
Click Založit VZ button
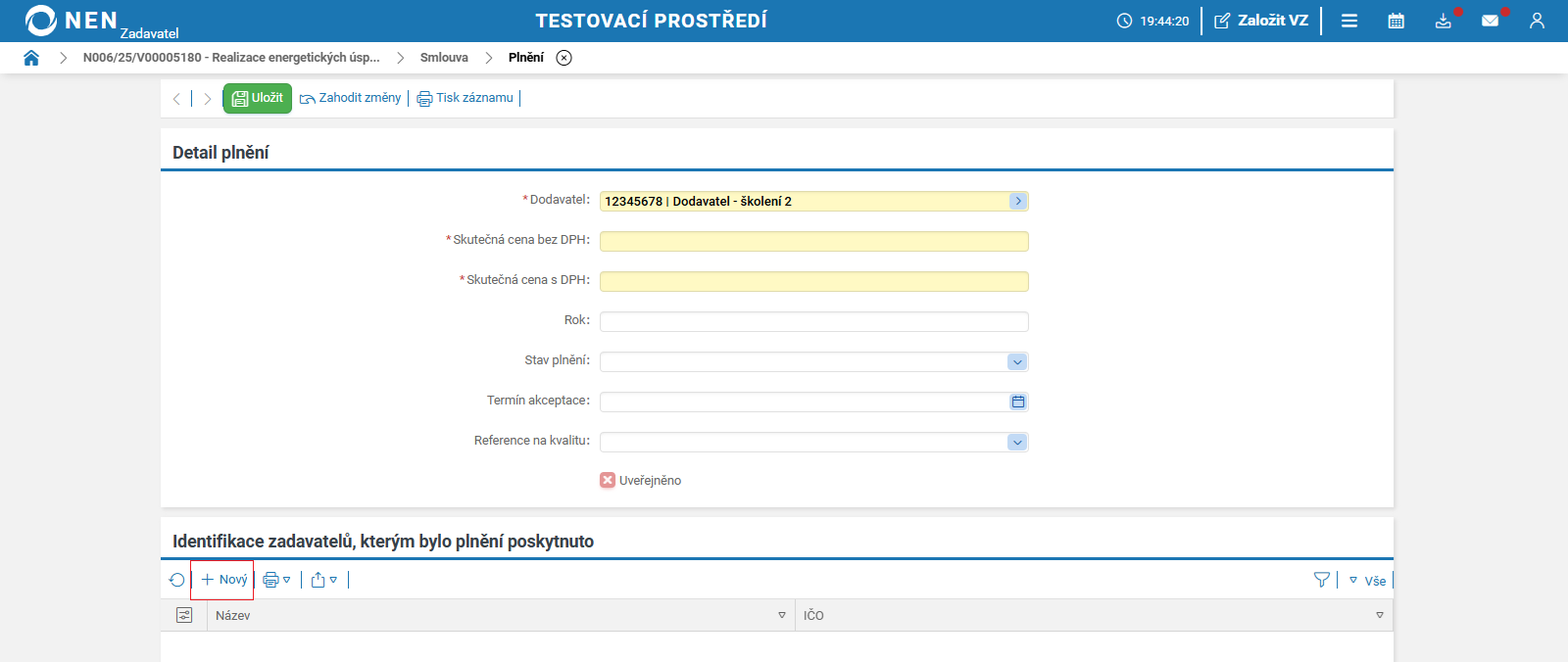click(x=1261, y=21)
